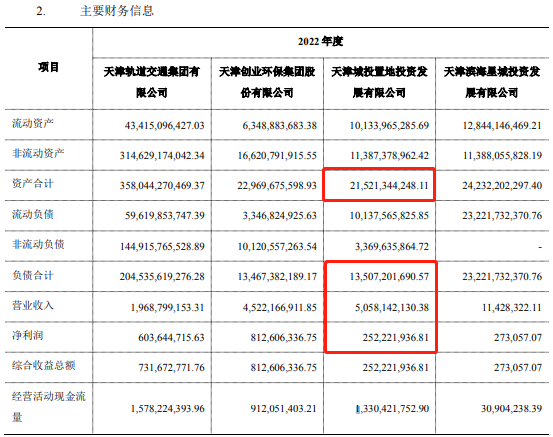Screen dimensions: 553x437
Task: Click the heading 主要财务信息
Action: [x=117, y=11]
